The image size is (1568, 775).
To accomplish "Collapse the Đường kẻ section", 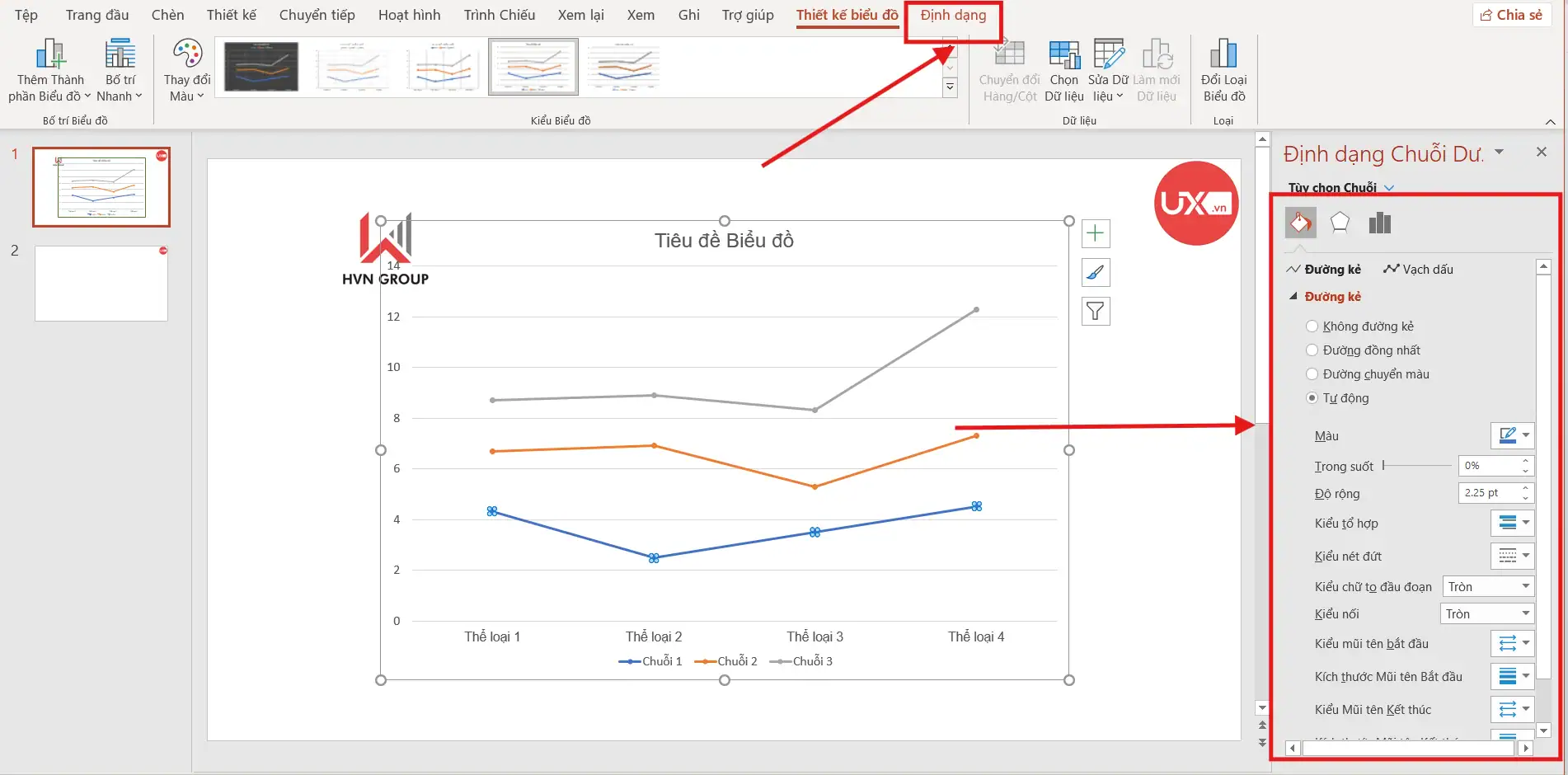I will tap(1293, 297).
